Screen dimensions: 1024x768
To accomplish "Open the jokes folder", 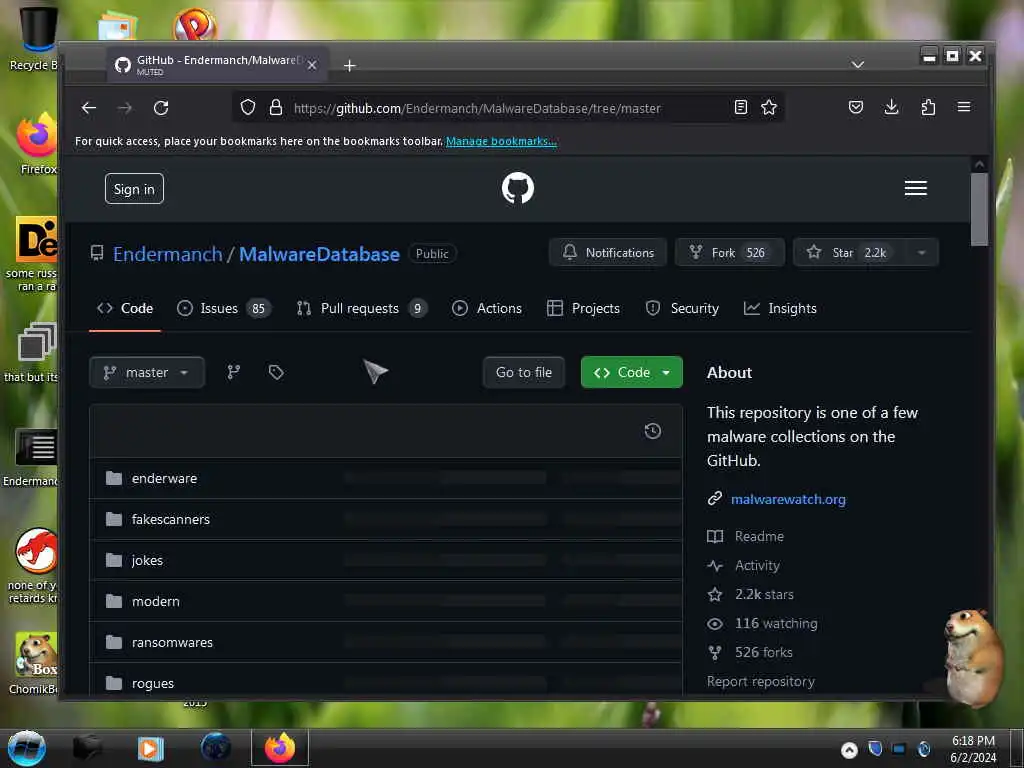I will (147, 560).
